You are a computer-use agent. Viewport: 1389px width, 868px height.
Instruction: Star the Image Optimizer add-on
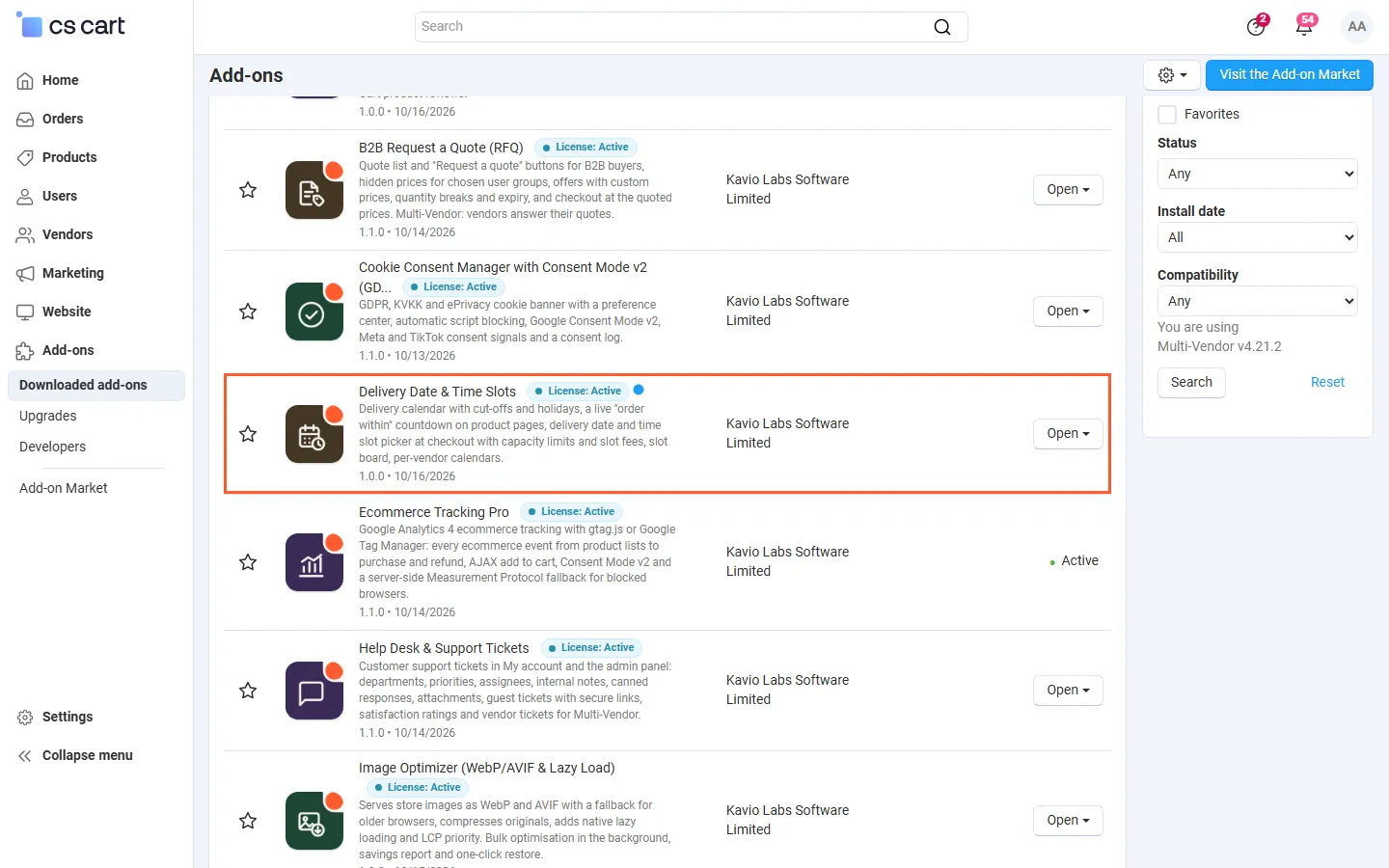pos(248,821)
